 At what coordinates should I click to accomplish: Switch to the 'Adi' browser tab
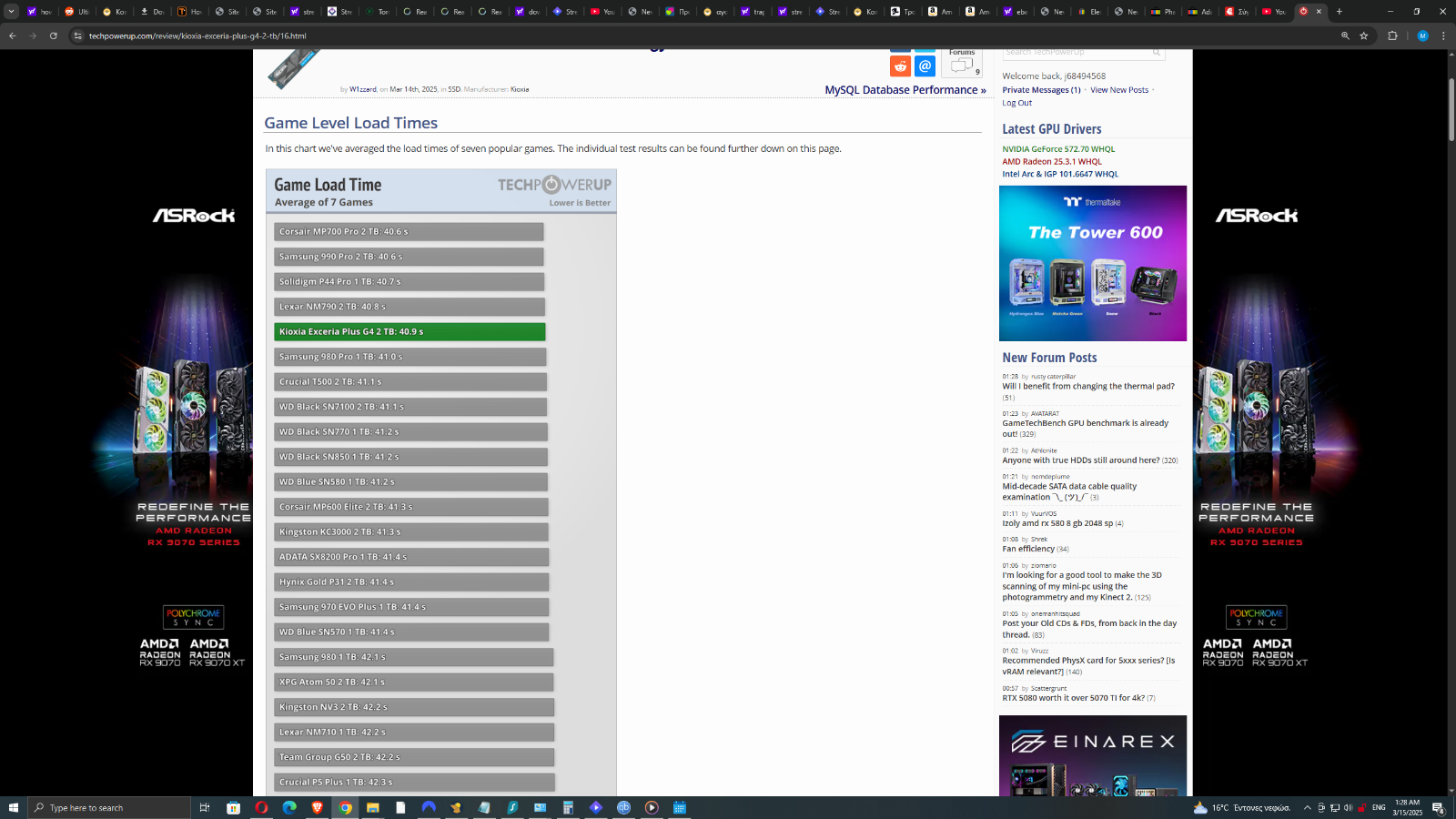1198,11
